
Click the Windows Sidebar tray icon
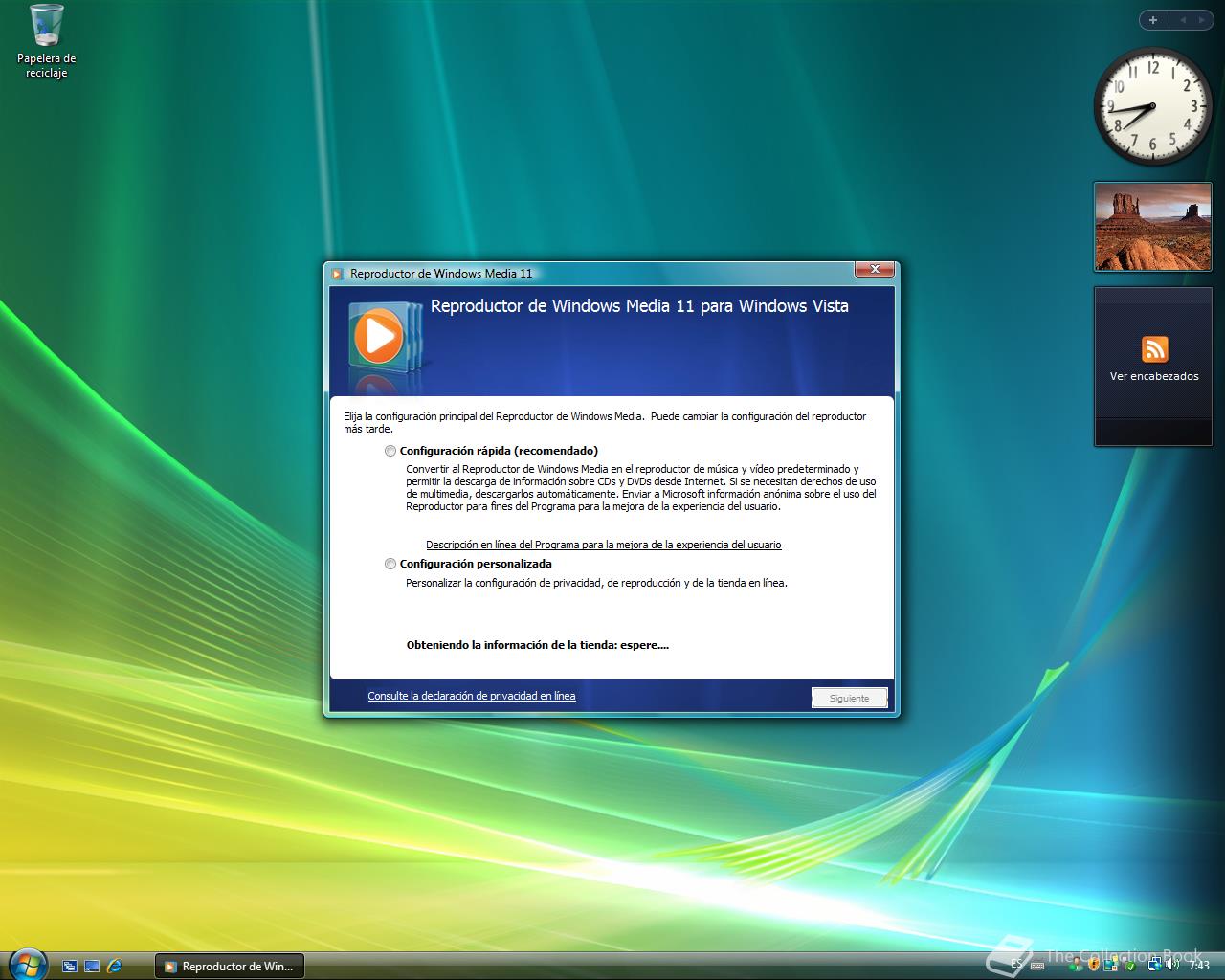(x=1110, y=965)
